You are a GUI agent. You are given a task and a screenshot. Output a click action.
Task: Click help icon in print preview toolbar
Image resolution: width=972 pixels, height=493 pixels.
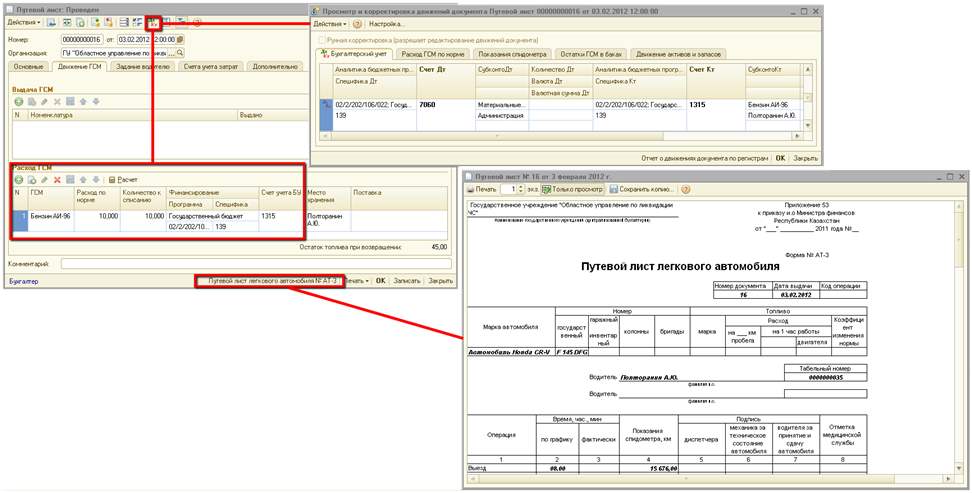(686, 189)
